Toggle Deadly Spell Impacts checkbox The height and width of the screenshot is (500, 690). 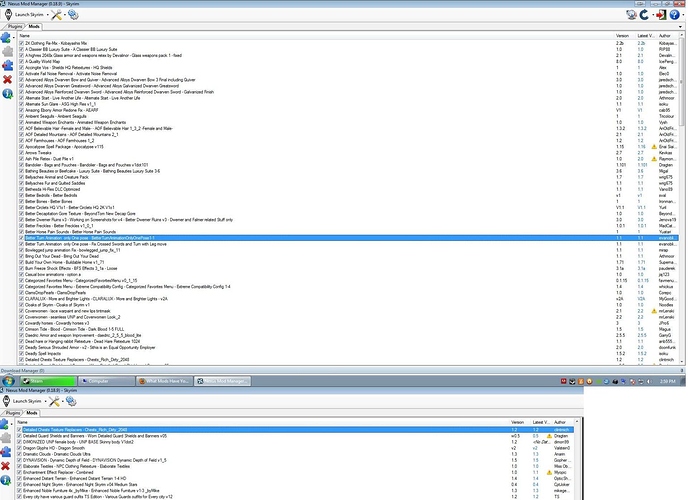tap(21, 353)
